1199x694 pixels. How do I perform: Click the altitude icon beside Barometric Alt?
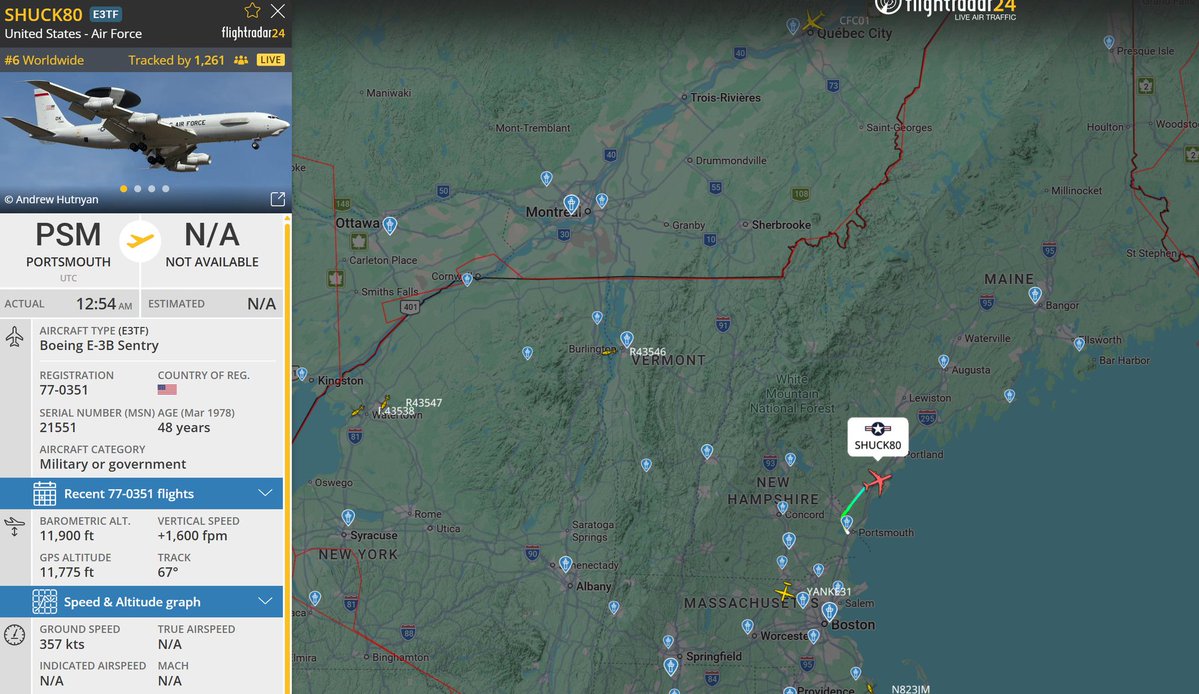pyautogui.click(x=15, y=527)
